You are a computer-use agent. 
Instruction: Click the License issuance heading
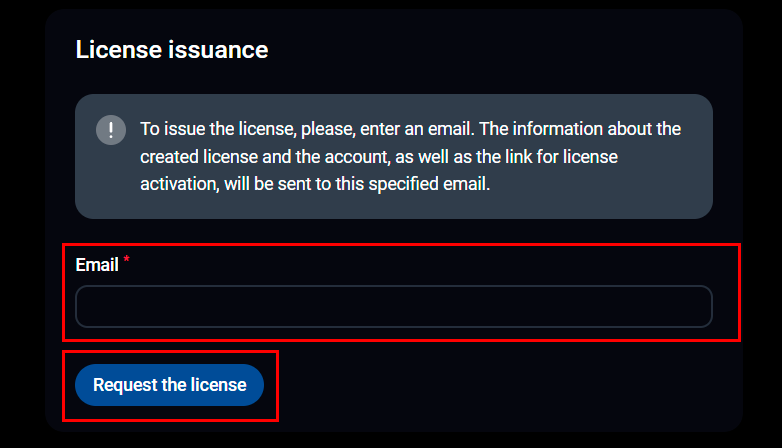pyautogui.click(x=172, y=49)
